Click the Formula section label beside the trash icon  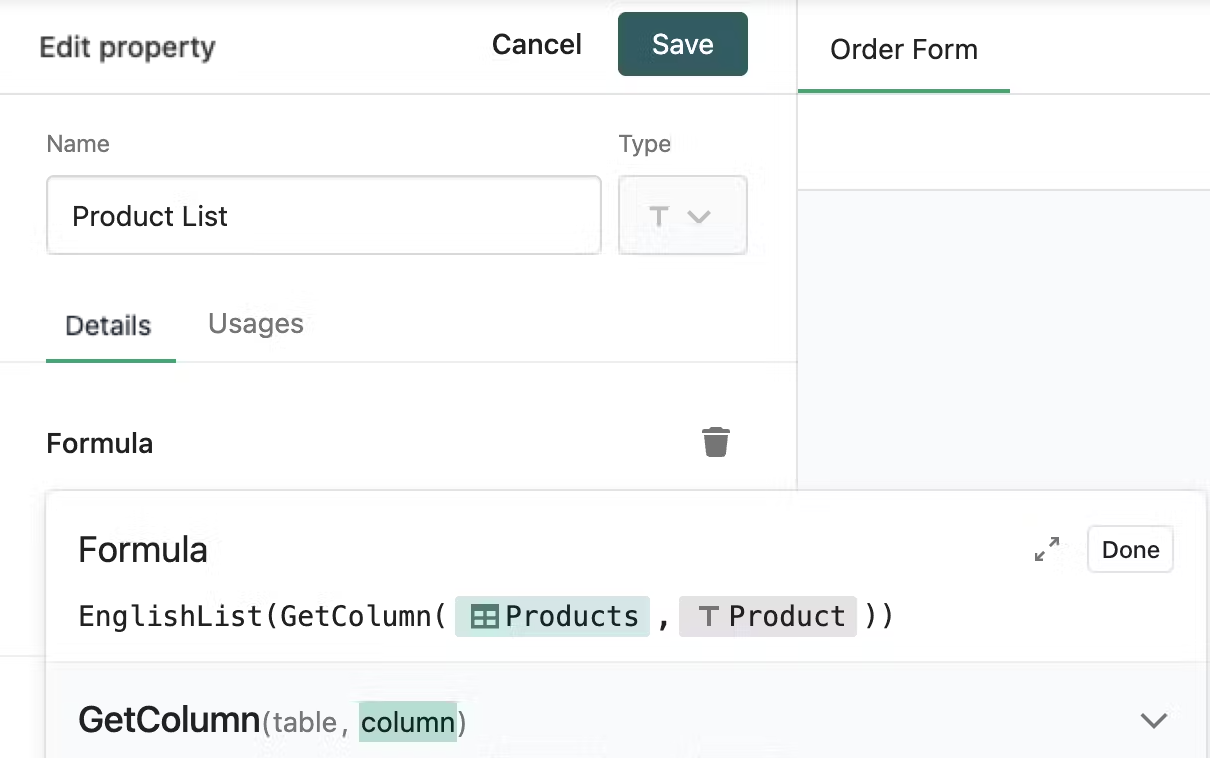click(x=100, y=443)
